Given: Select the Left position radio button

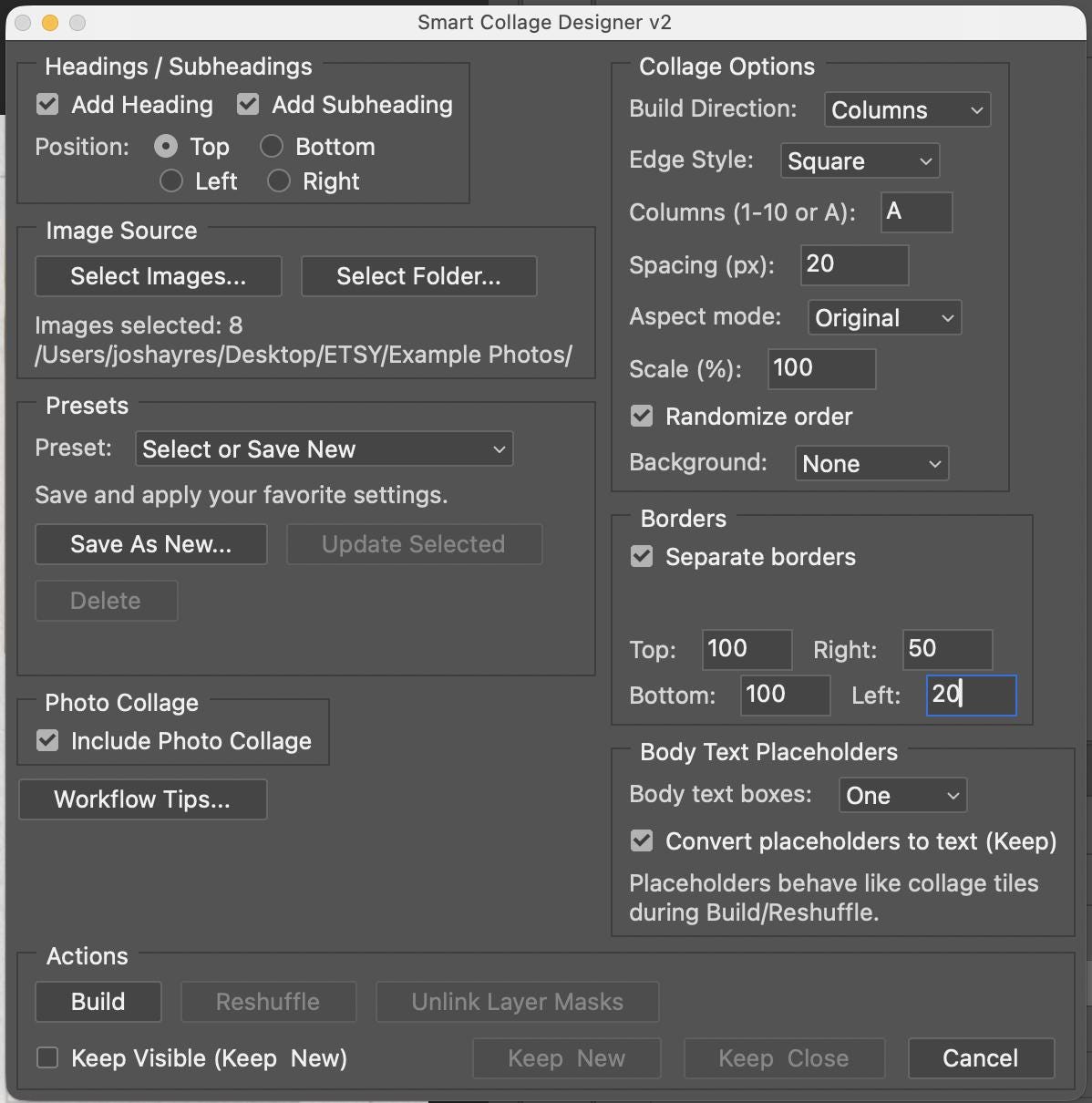Looking at the screenshot, I should click(x=171, y=180).
